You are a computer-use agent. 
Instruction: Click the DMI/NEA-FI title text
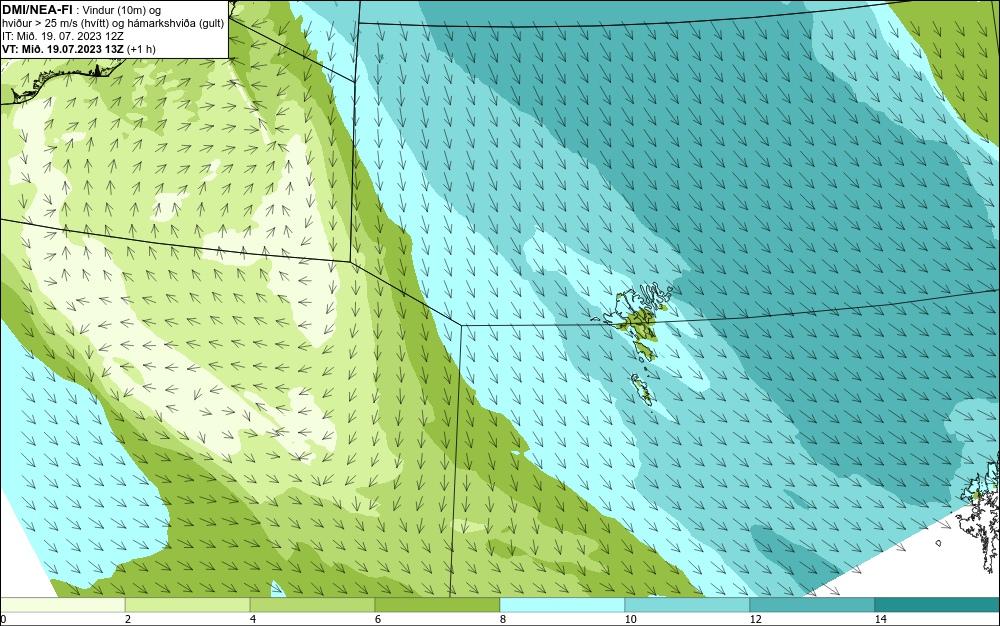point(37,10)
